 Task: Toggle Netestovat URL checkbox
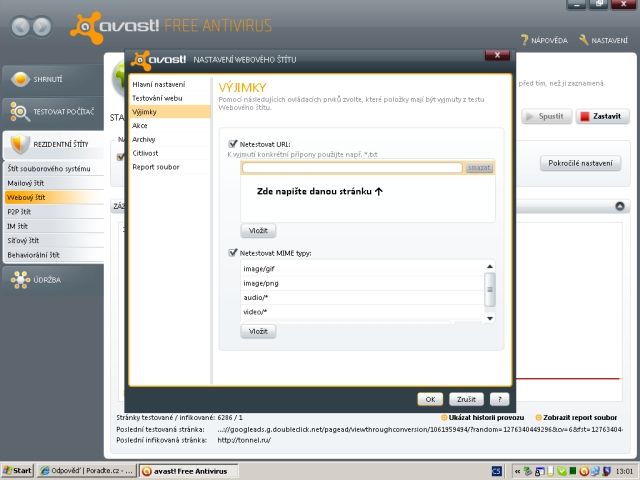(233, 144)
